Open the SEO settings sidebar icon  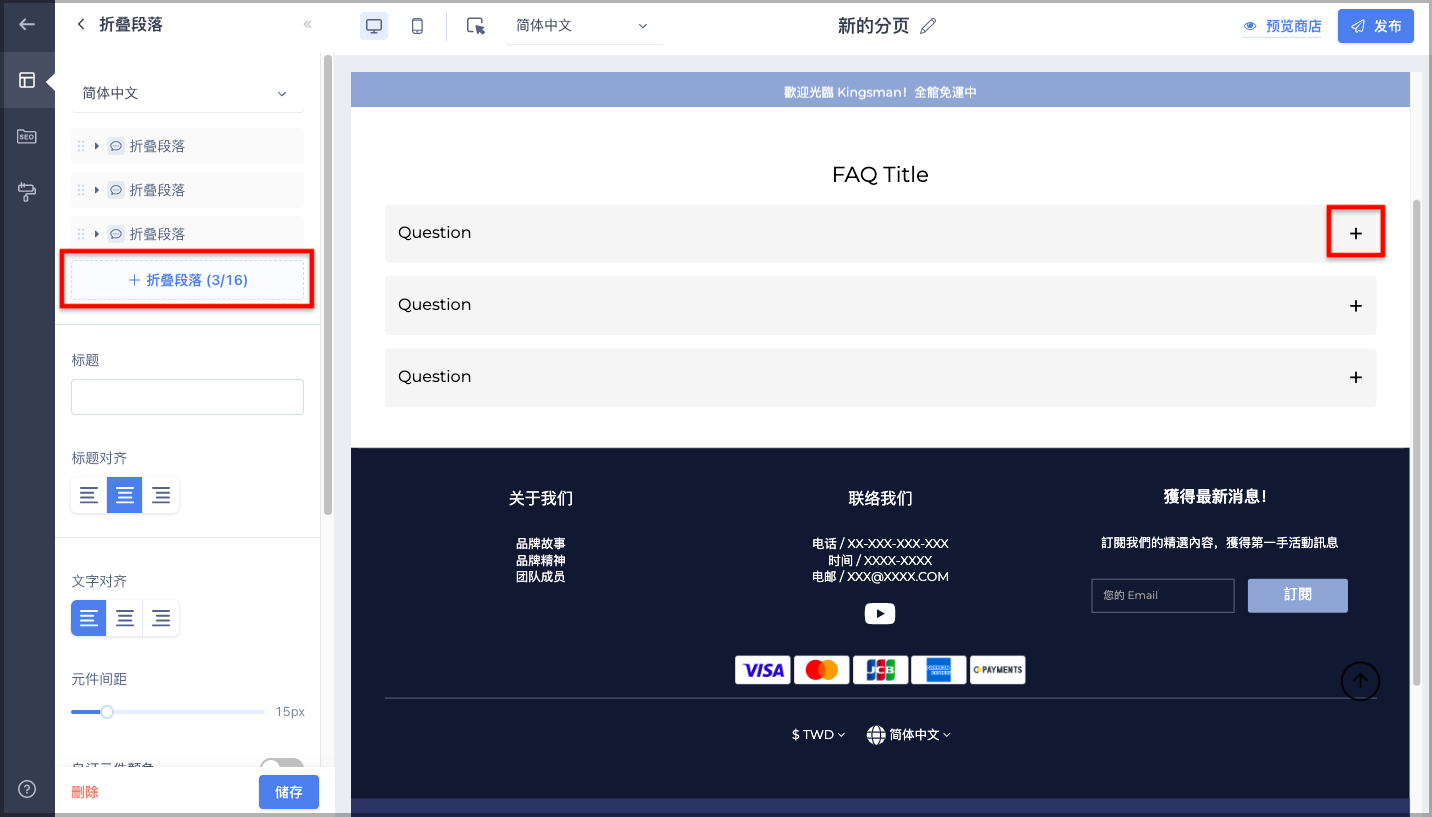click(x=27, y=136)
